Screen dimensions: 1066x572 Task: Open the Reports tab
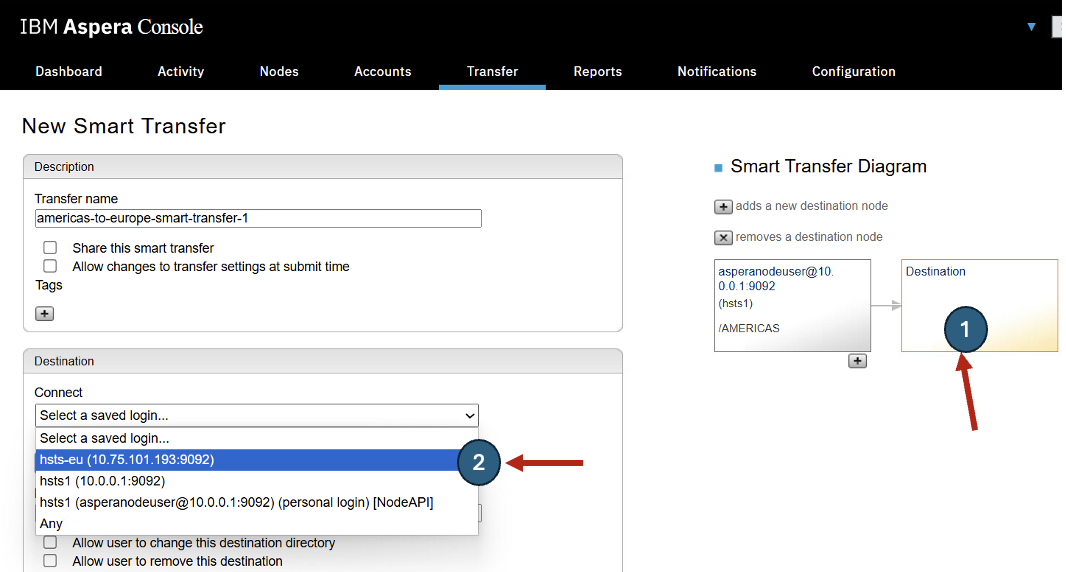click(x=598, y=71)
